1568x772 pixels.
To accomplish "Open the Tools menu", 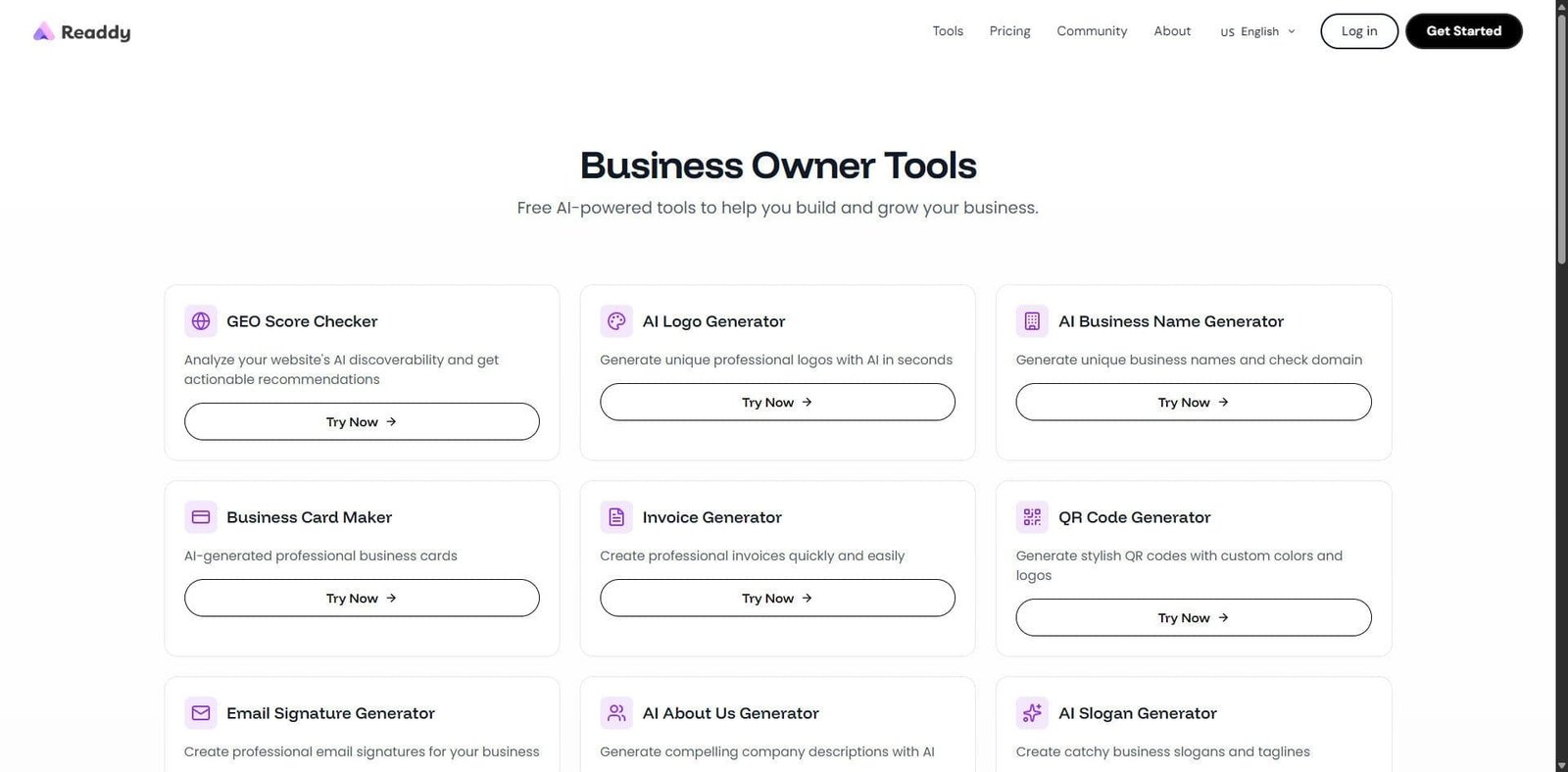I will pos(948,31).
